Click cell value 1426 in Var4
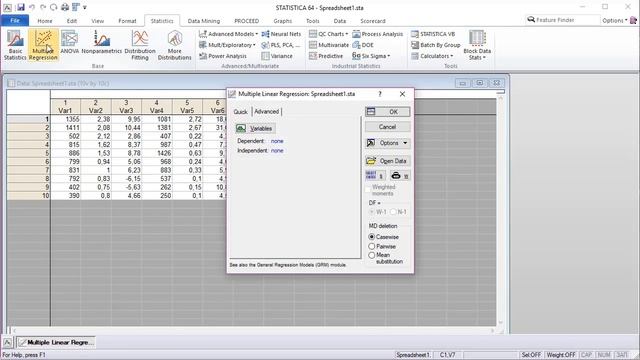The height and width of the screenshot is (360, 640). [x=157, y=153]
